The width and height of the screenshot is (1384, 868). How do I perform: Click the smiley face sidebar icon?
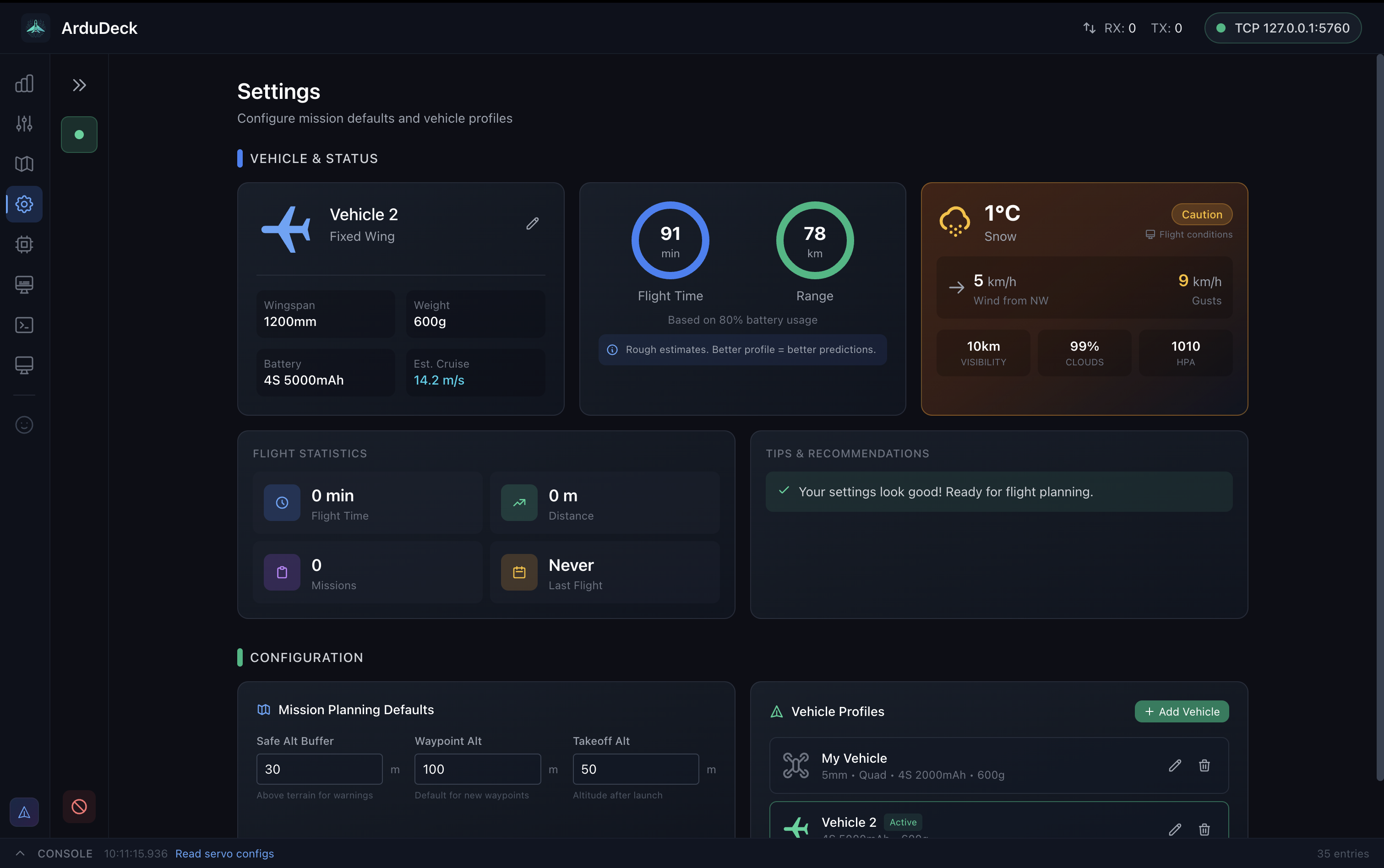(24, 425)
